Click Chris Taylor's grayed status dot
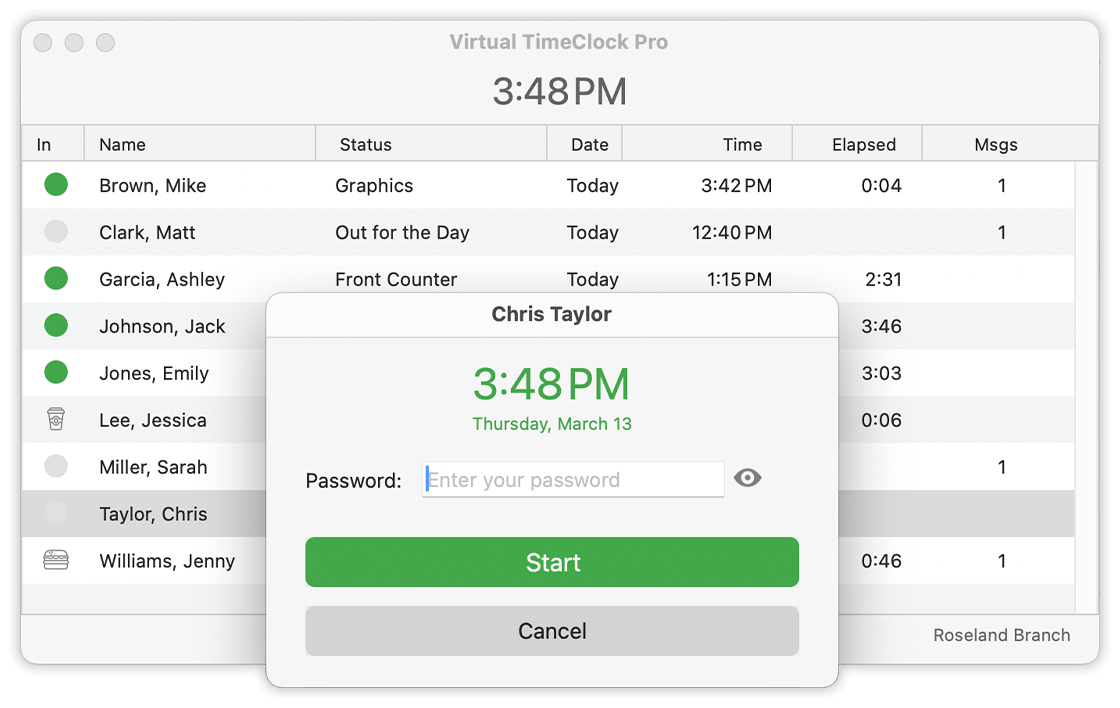This screenshot has height=708, width=1120. pos(56,513)
